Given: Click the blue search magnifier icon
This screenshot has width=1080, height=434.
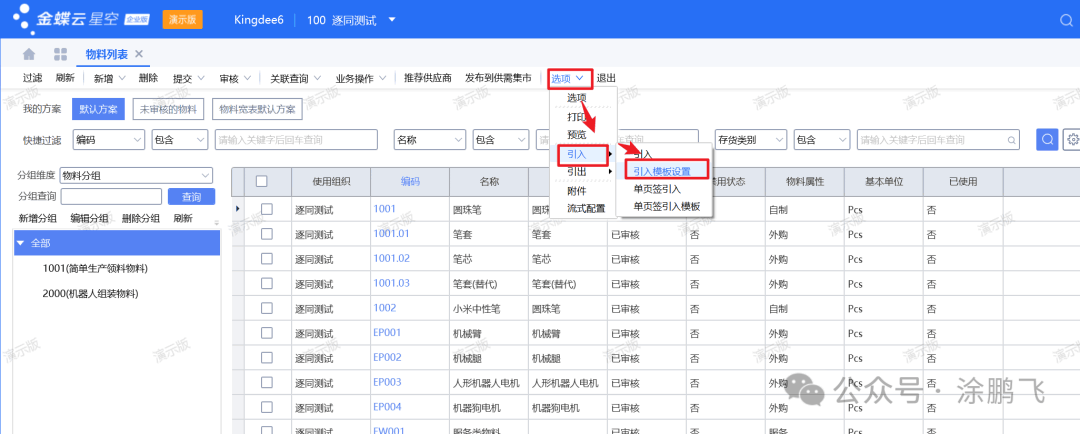Looking at the screenshot, I should point(1046,140).
